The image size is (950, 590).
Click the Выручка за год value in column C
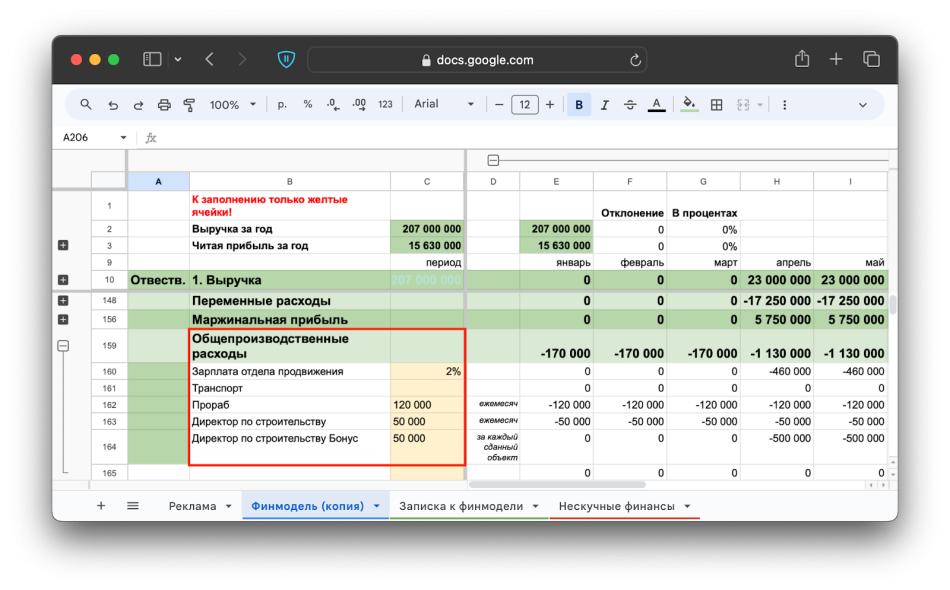point(427,229)
